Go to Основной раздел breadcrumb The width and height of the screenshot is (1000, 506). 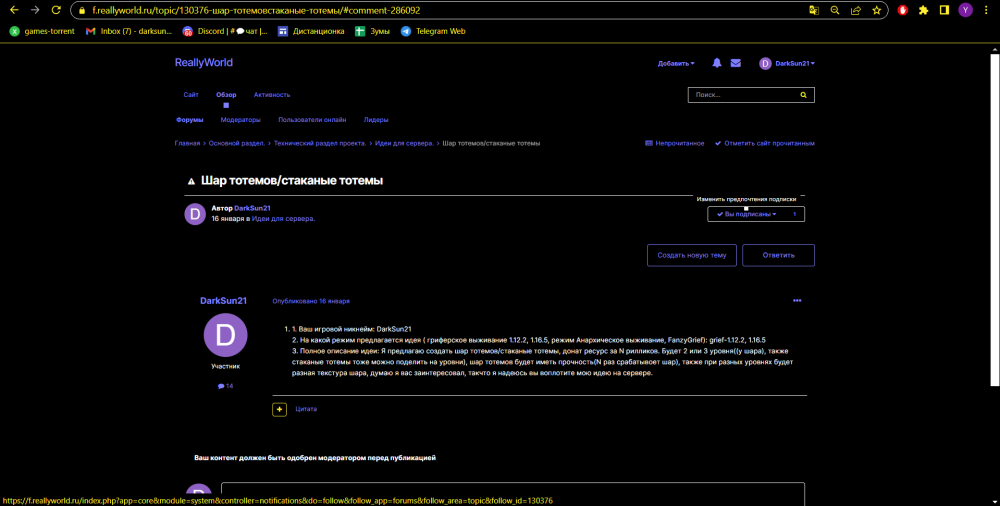[237, 144]
